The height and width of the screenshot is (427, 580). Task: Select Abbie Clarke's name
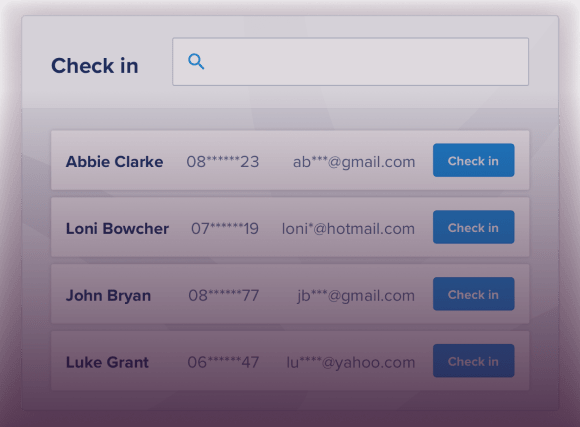114,162
